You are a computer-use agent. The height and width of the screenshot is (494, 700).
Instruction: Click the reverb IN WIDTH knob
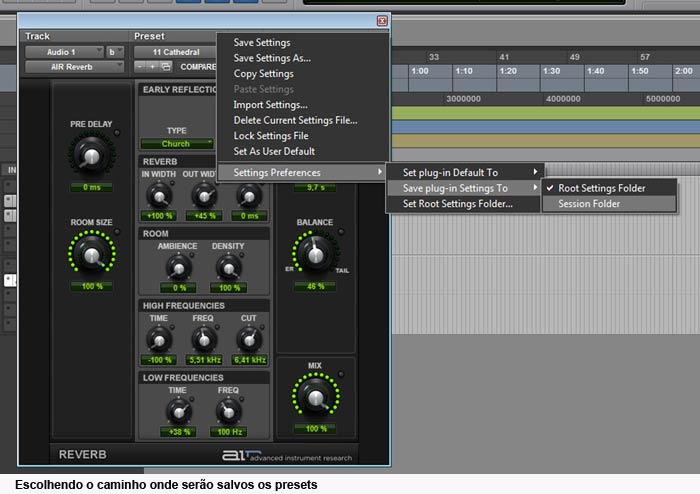point(159,196)
